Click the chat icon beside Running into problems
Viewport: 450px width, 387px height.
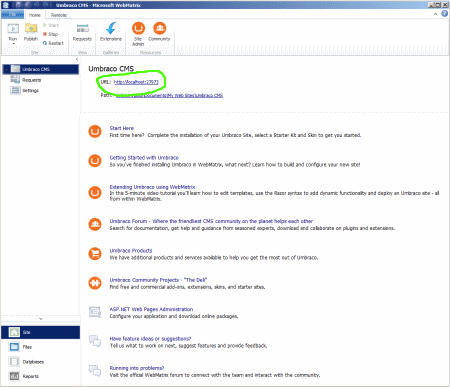(x=95, y=371)
